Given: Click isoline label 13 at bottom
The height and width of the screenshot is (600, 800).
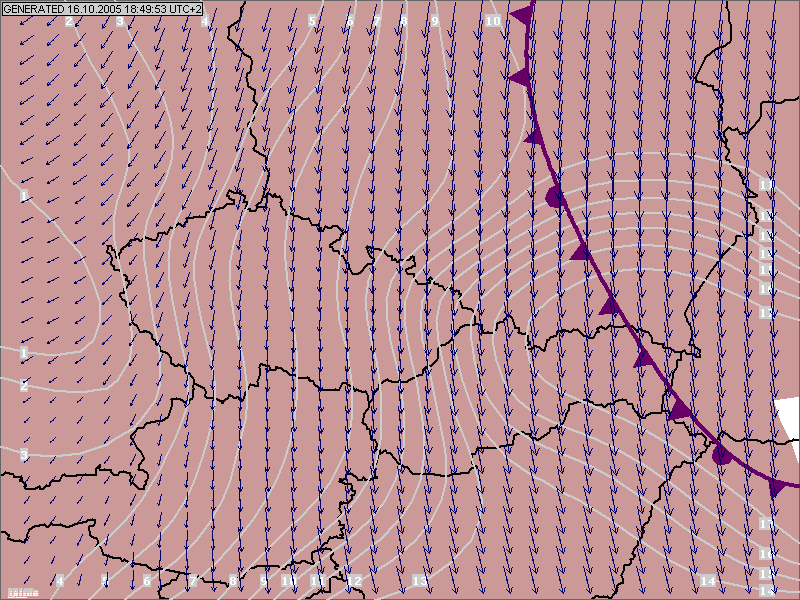Looking at the screenshot, I should 419,581.
